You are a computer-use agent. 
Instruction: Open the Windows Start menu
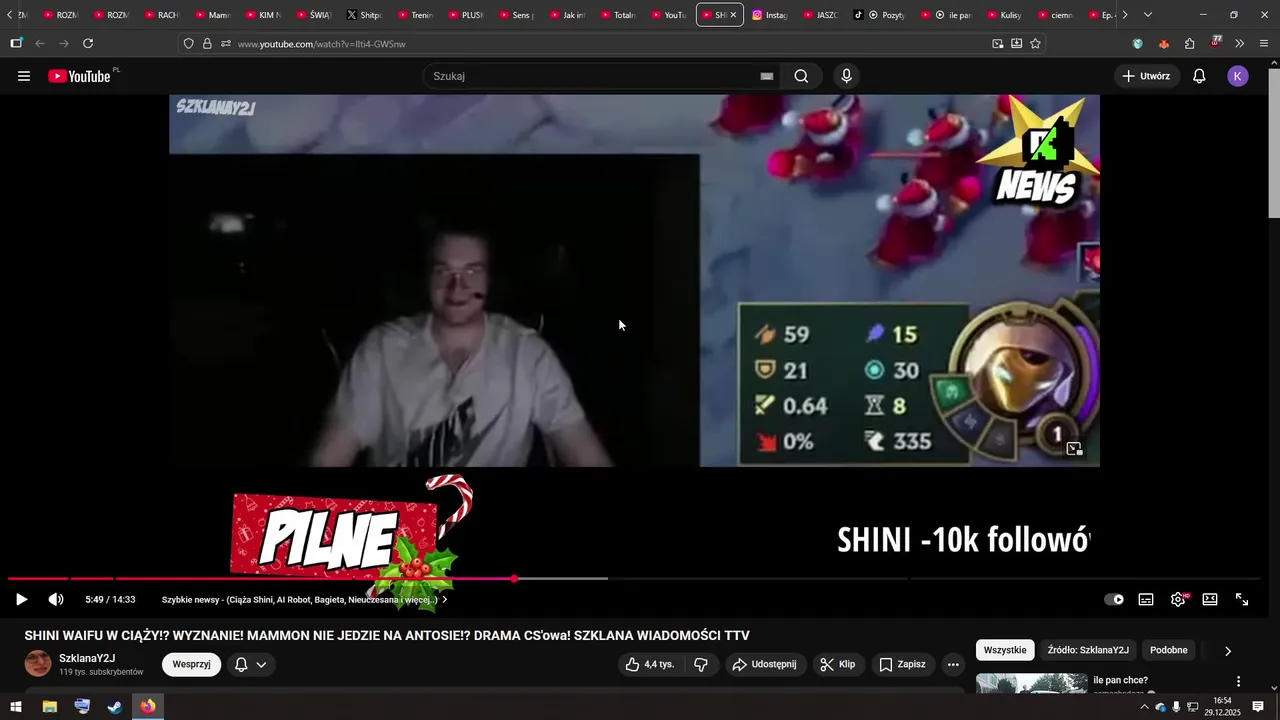click(16, 707)
